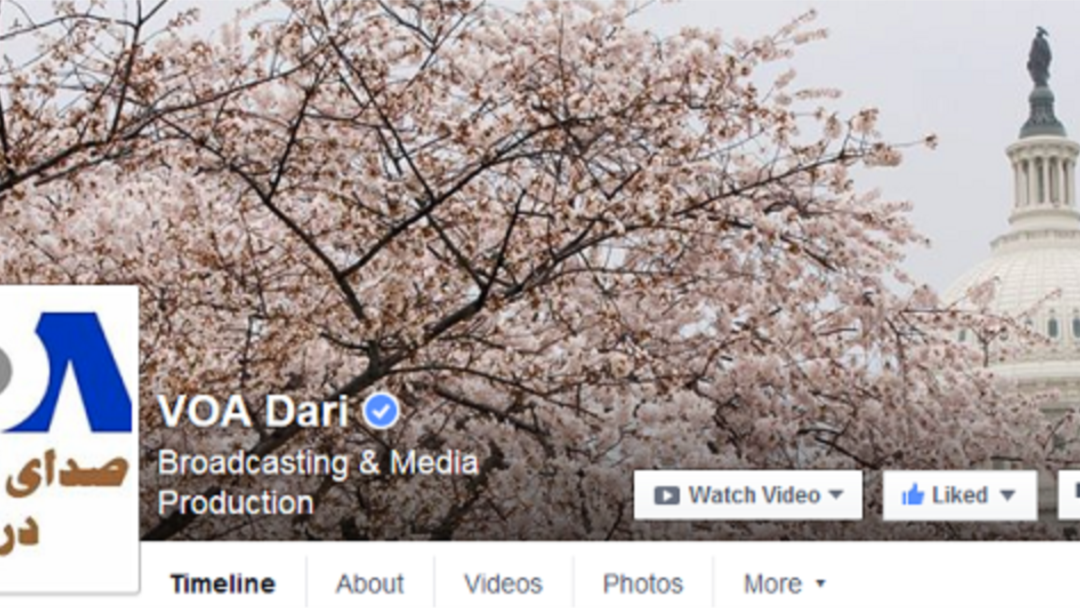Click the video camera icon in Watch Video
This screenshot has height=608, width=1080.
point(667,496)
